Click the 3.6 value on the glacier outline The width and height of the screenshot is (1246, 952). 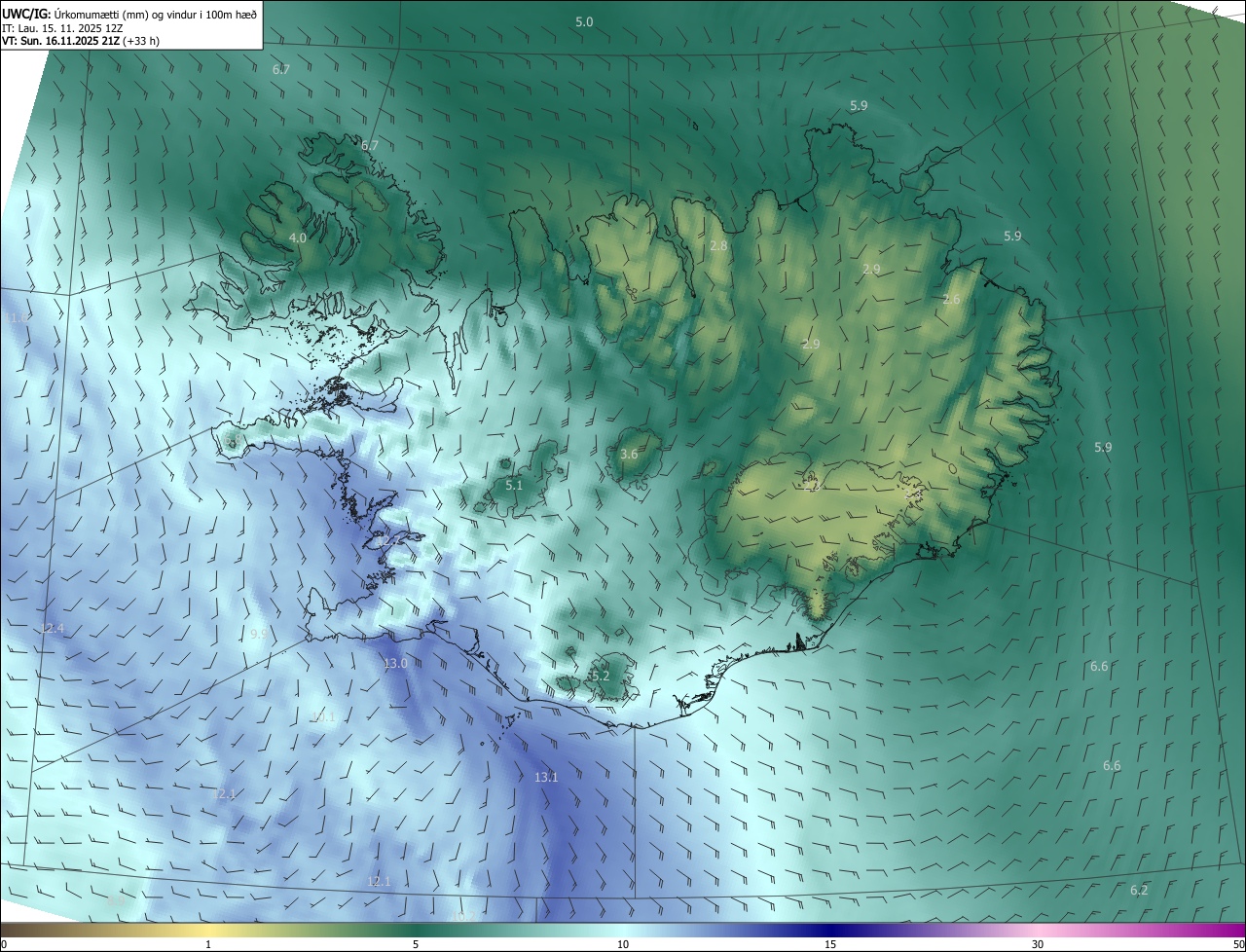[x=629, y=455]
